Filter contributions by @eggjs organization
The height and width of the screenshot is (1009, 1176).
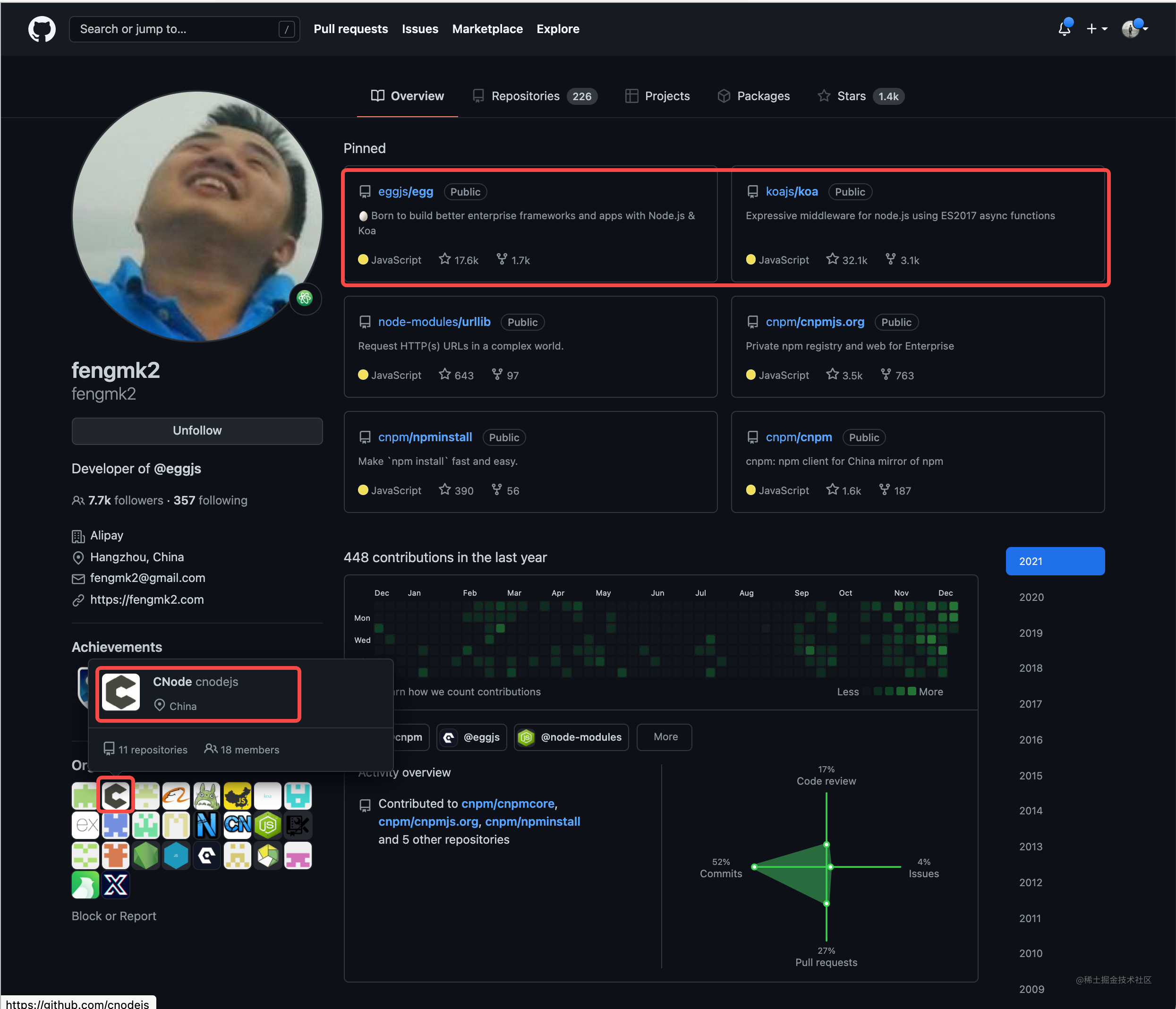(x=472, y=737)
